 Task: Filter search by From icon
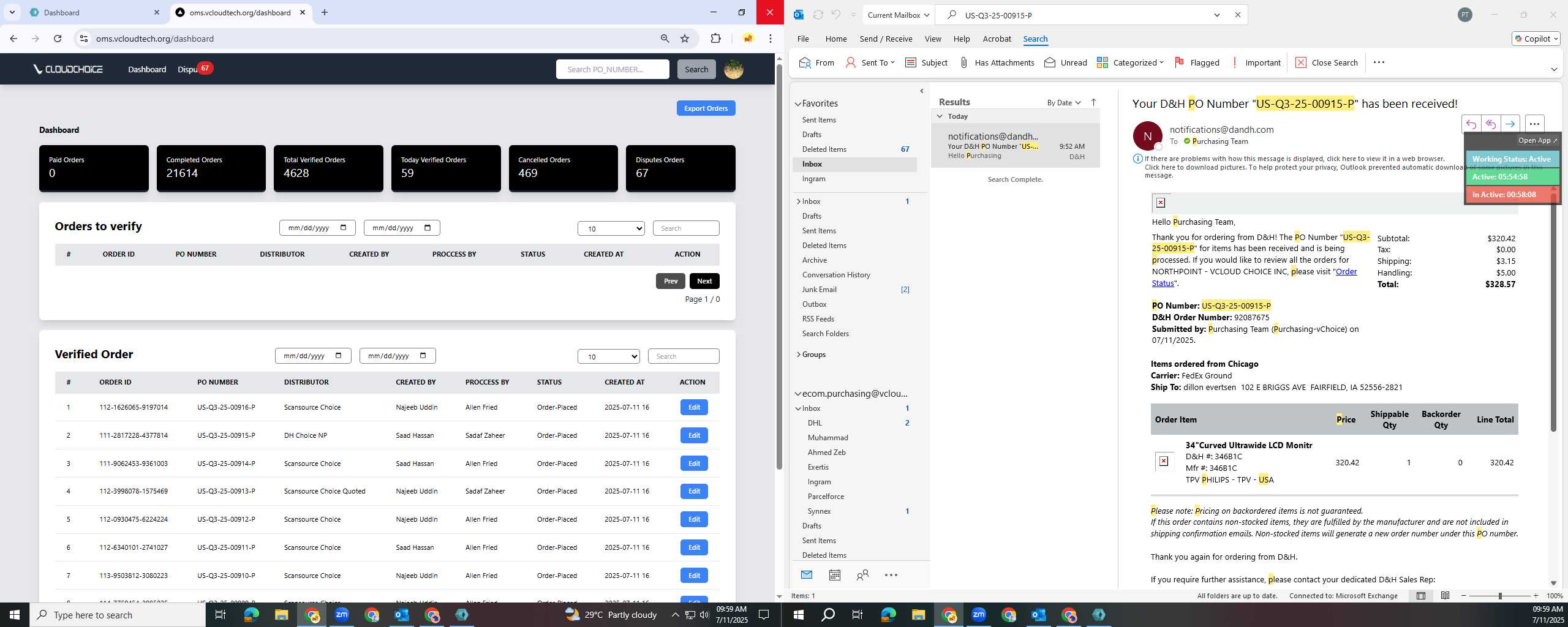click(817, 62)
